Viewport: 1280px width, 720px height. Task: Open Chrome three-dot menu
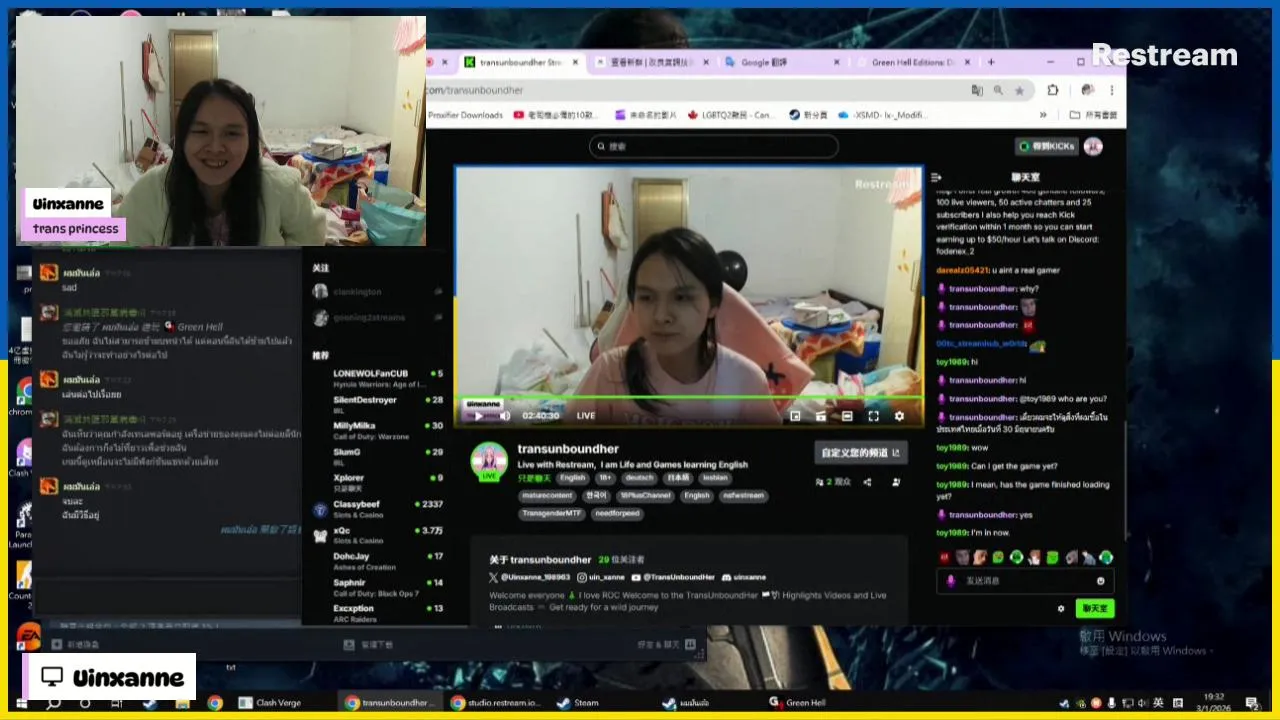pyautogui.click(x=1111, y=90)
